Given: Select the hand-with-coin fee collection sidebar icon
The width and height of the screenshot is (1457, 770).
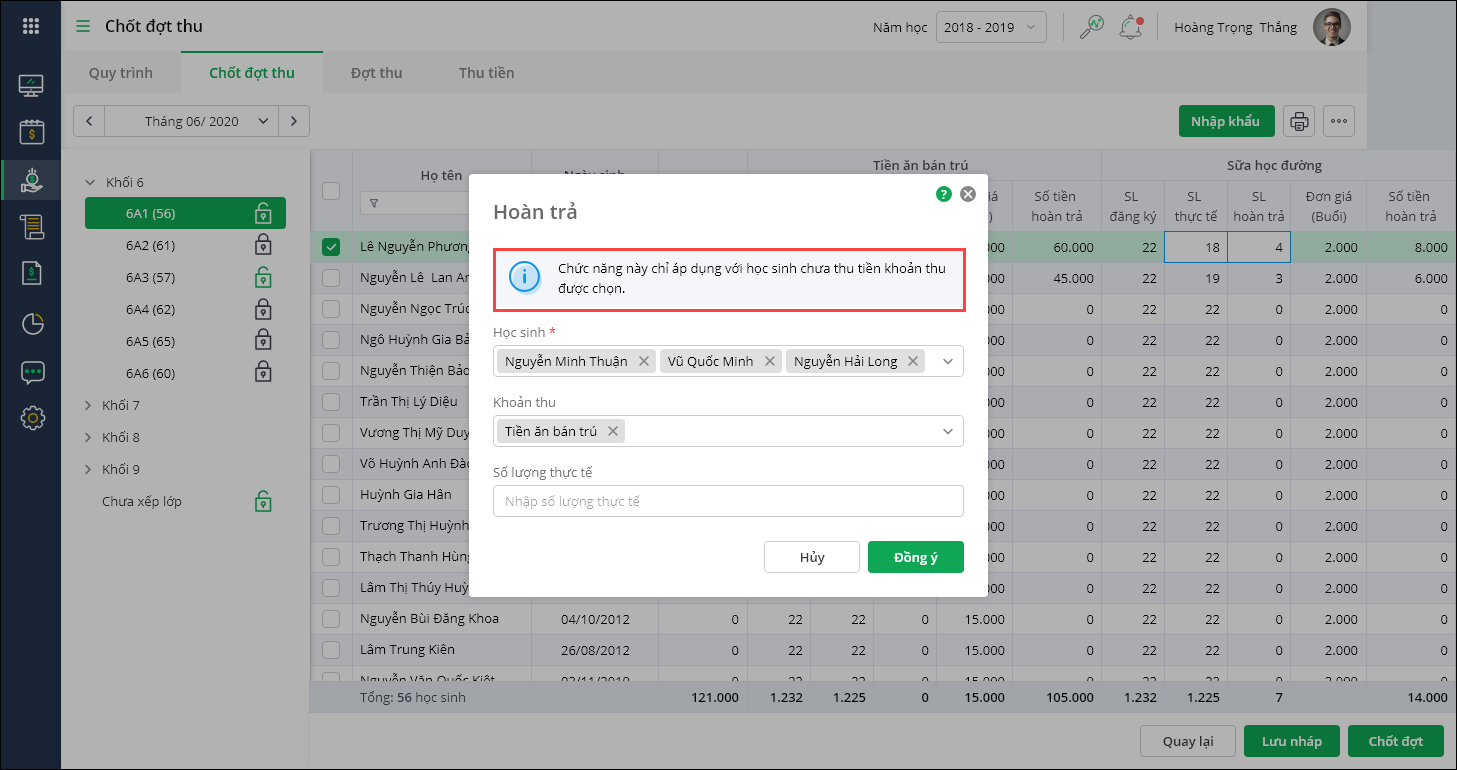Looking at the screenshot, I should [x=31, y=180].
